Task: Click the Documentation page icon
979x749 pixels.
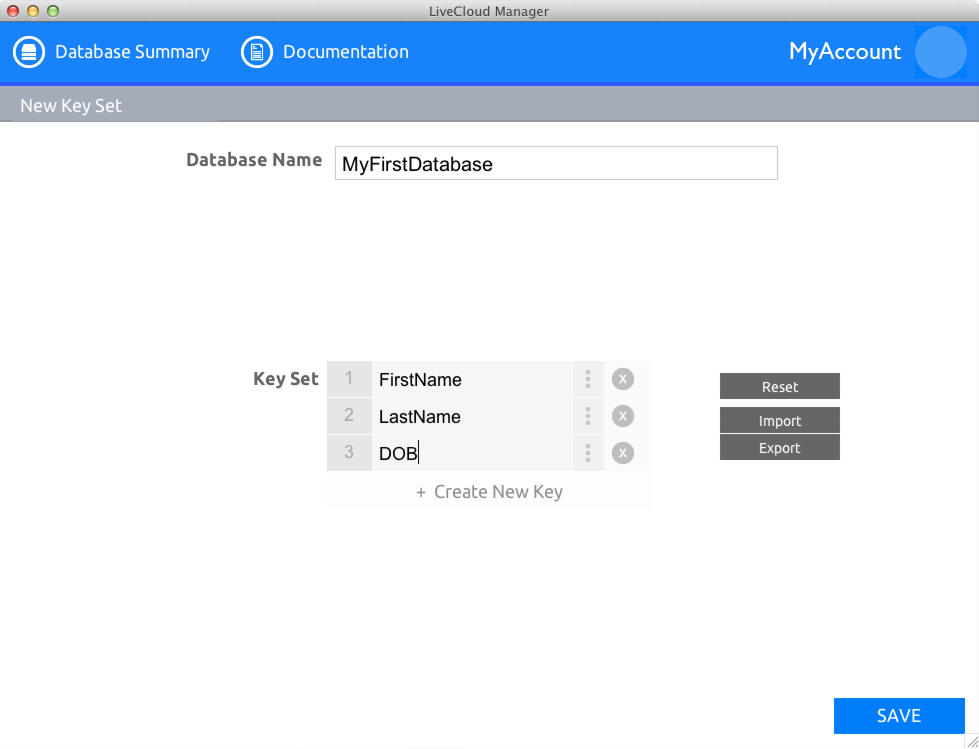Action: pyautogui.click(x=257, y=52)
